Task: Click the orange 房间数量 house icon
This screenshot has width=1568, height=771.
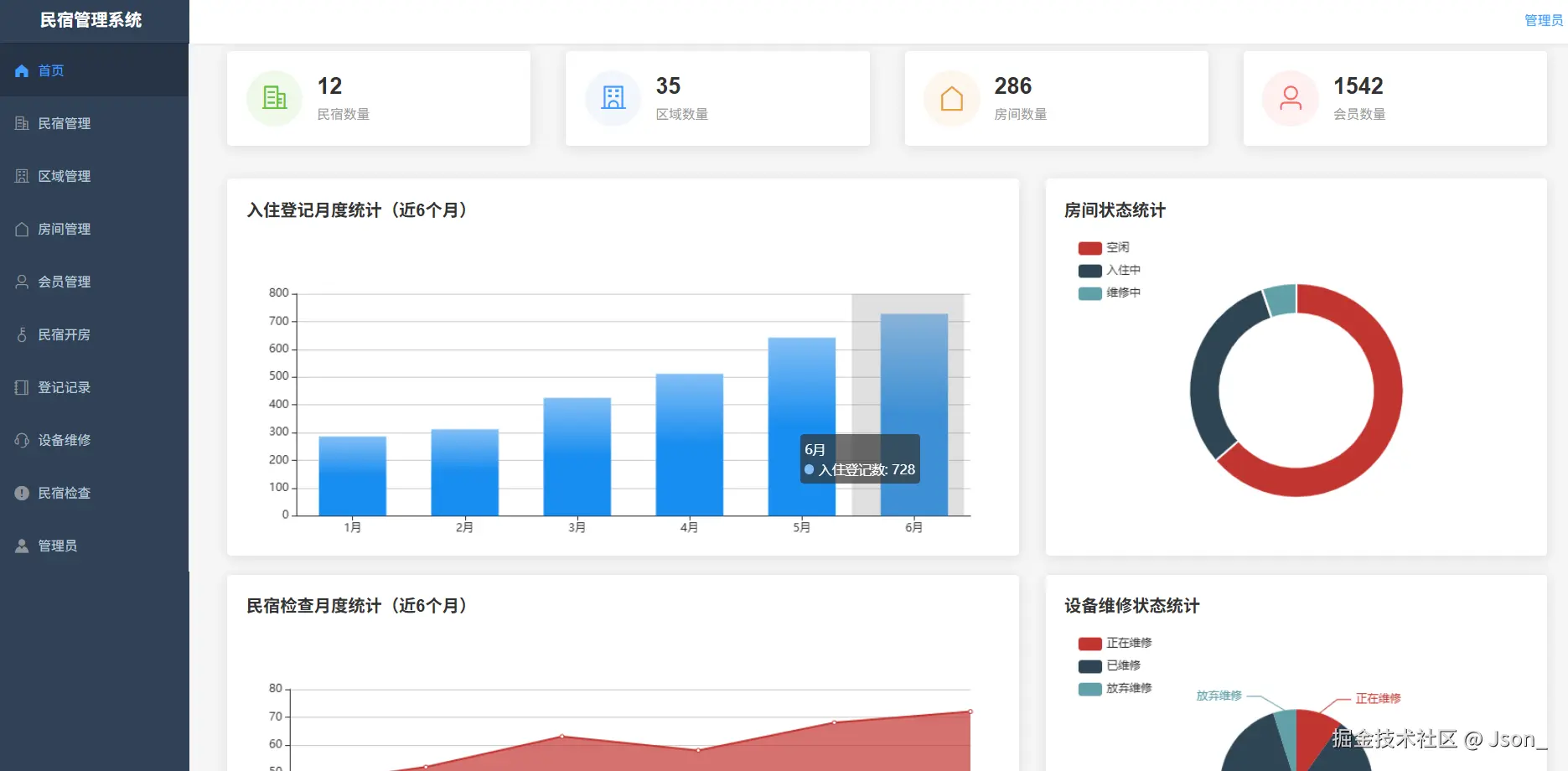Action: (x=952, y=98)
